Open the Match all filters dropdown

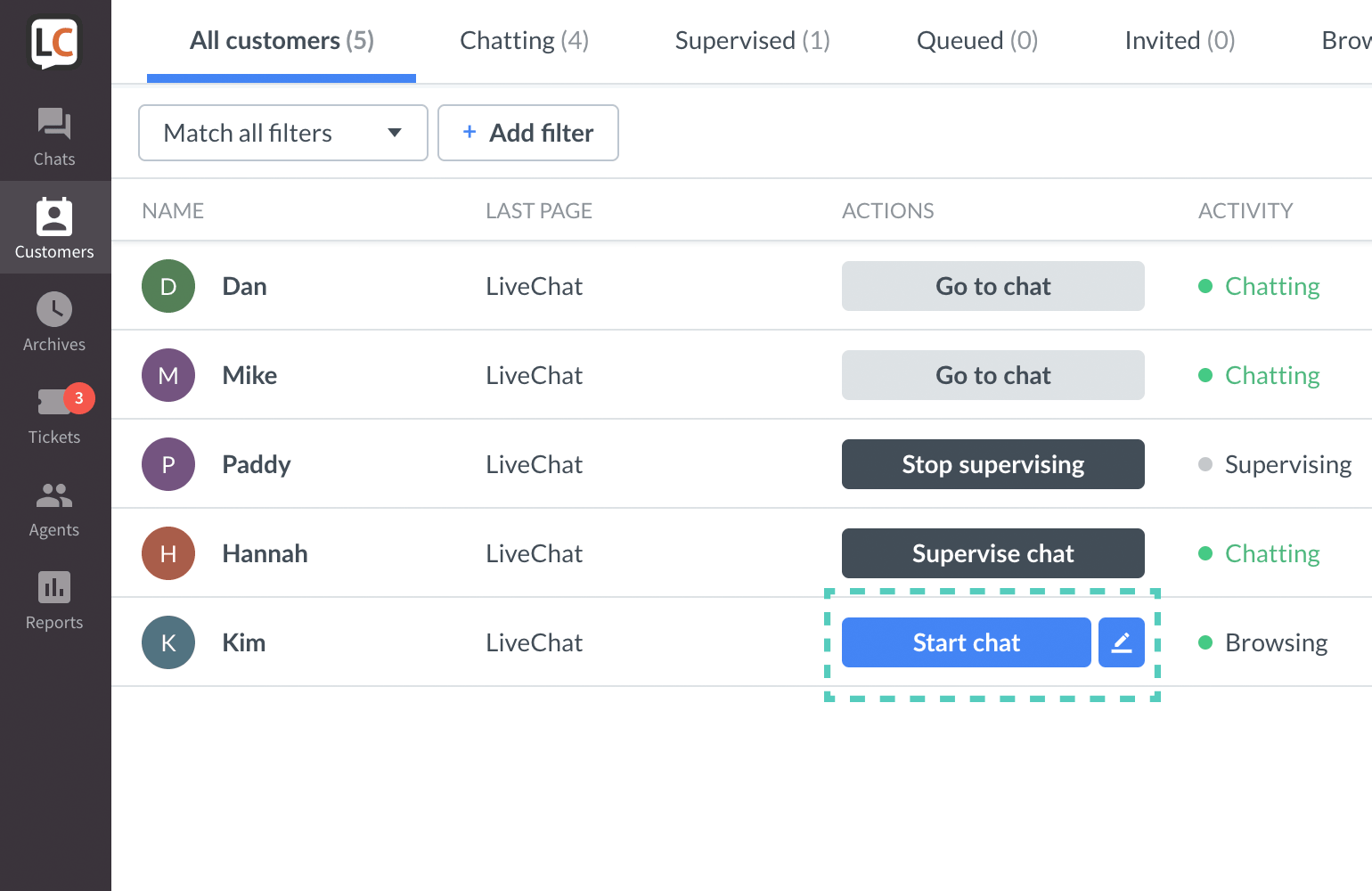(282, 133)
